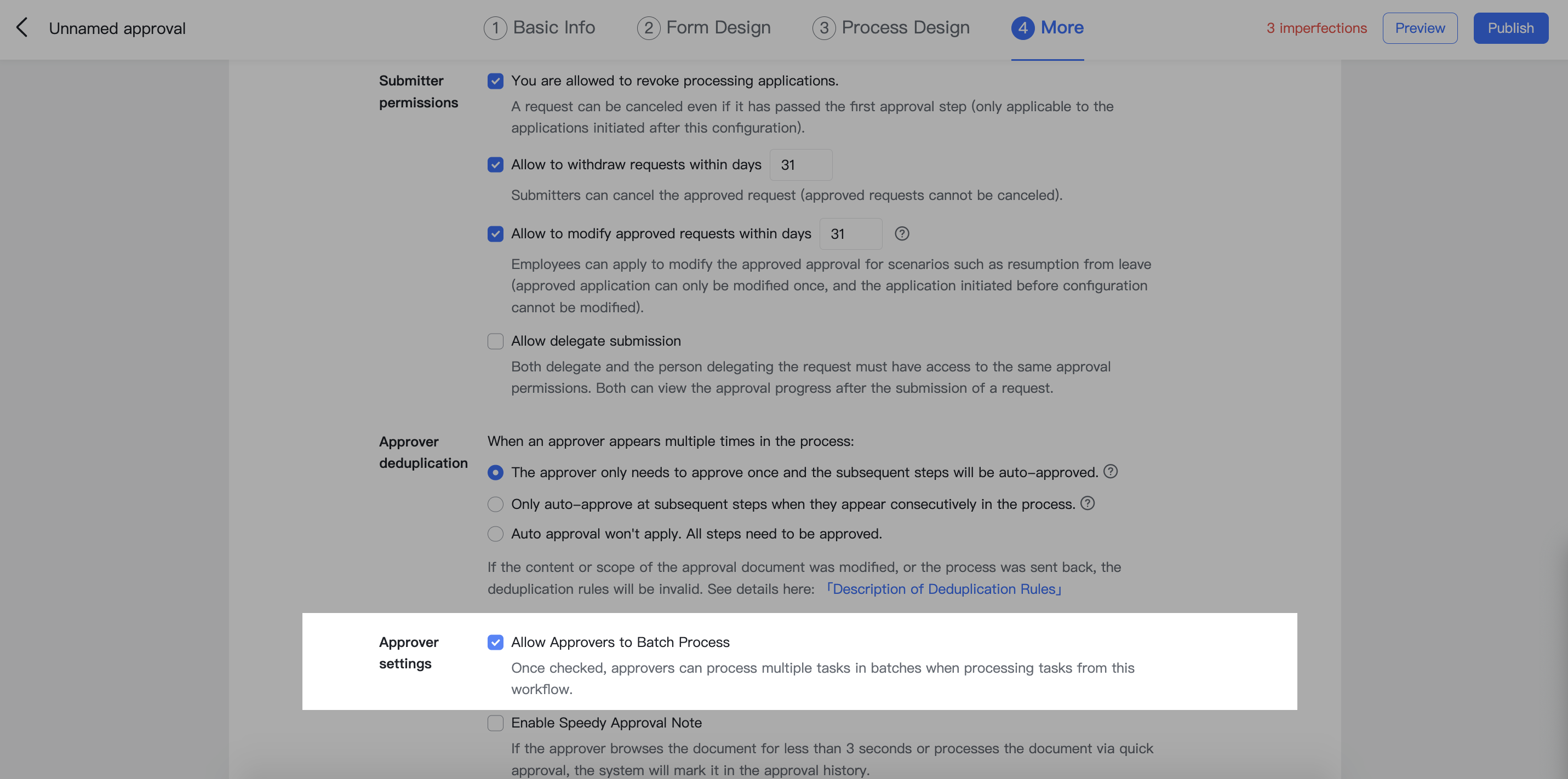Image resolution: width=1568 pixels, height=779 pixels.
Task: Enable Allow delegate submission
Action: coord(495,341)
